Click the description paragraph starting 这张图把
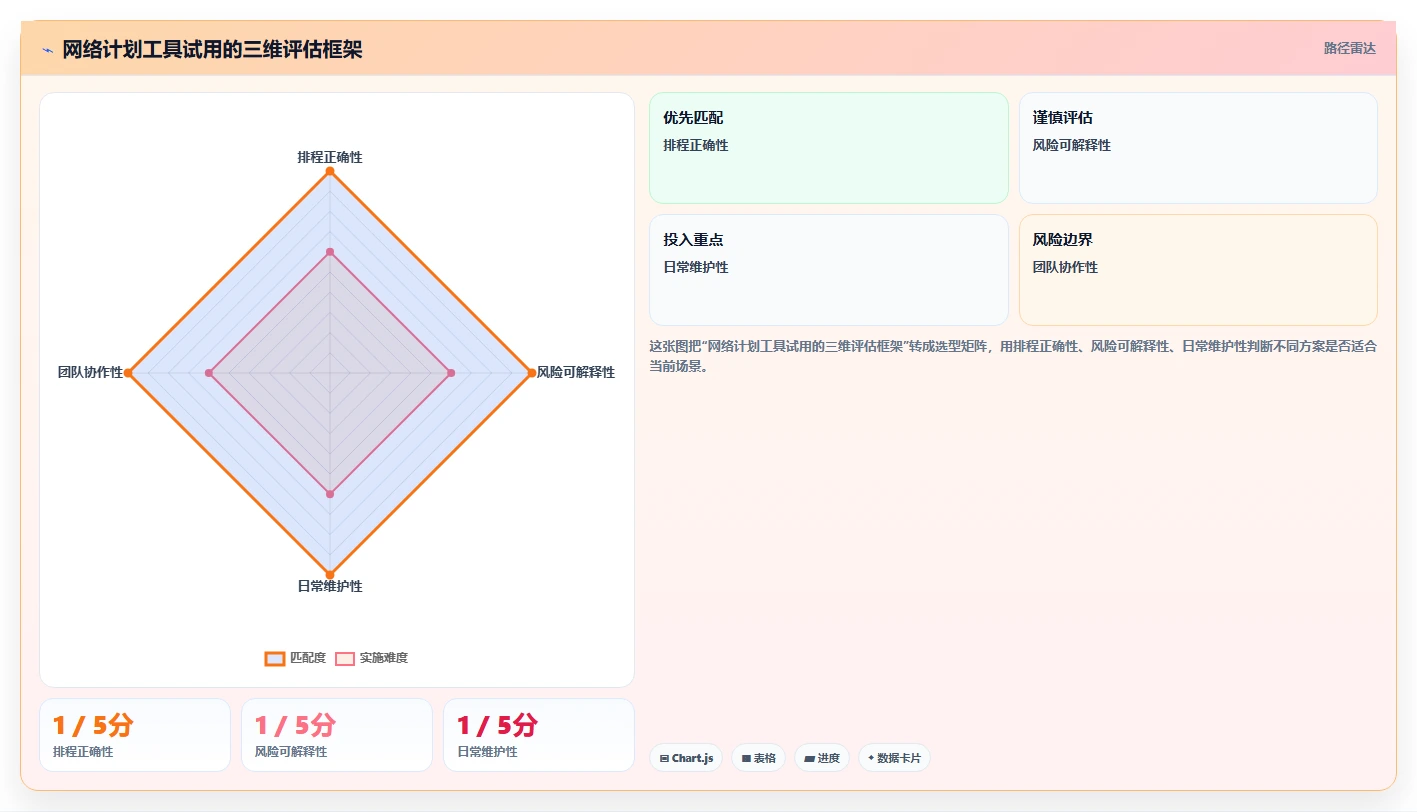This screenshot has width=1417, height=812. click(1013, 356)
